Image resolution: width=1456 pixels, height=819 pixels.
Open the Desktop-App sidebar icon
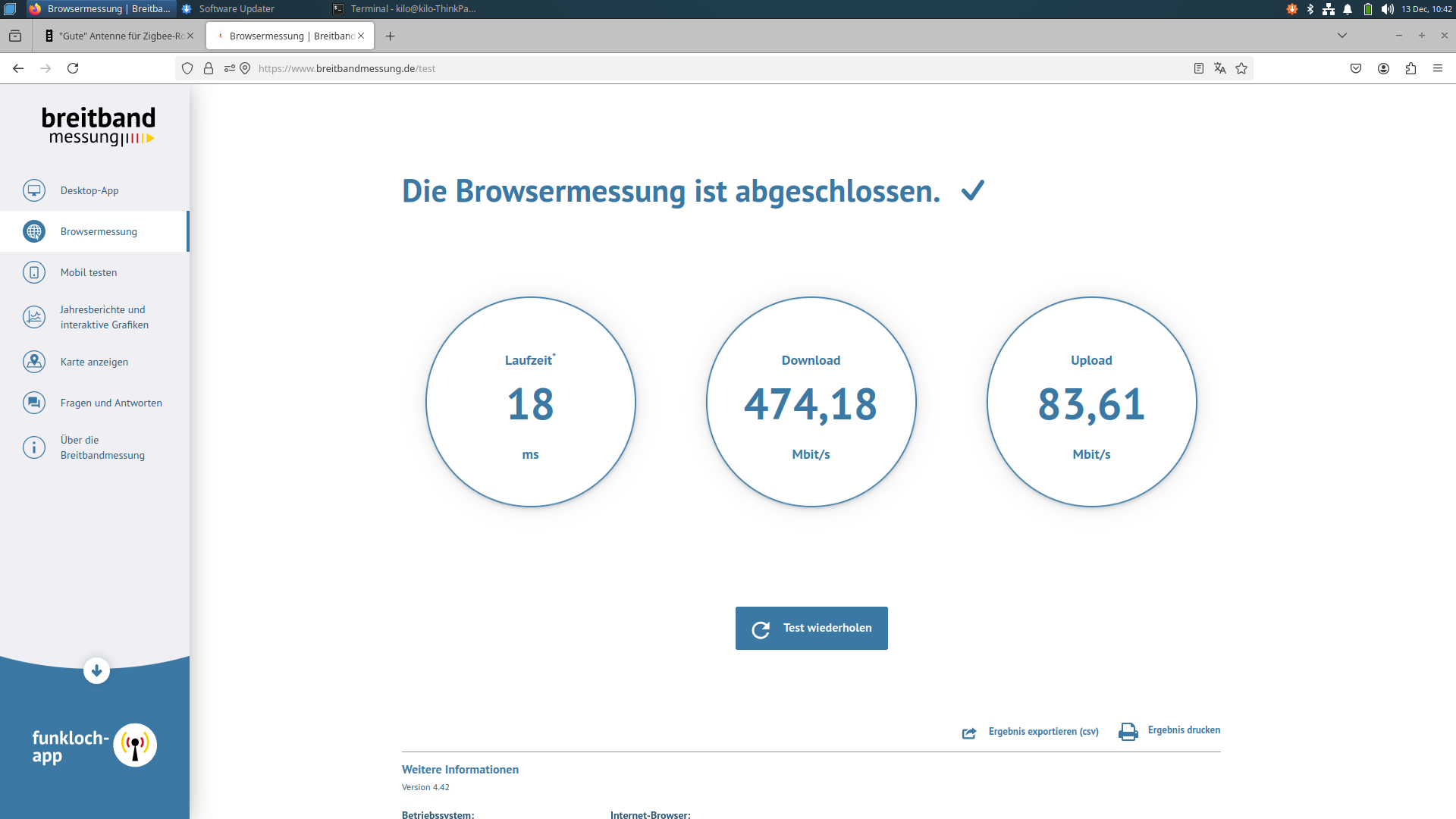[x=34, y=190]
